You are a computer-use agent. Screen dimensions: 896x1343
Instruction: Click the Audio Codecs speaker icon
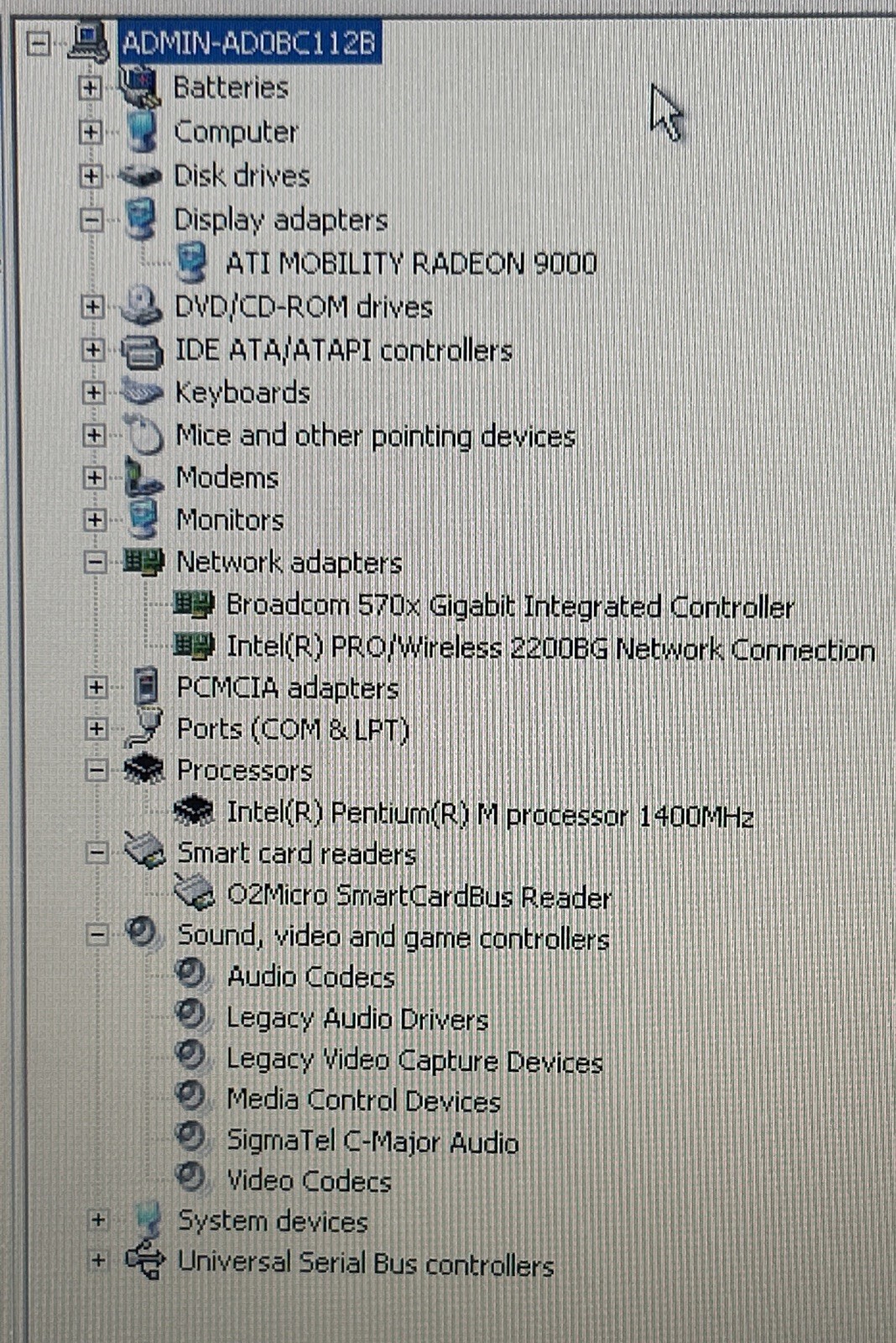pos(191,974)
